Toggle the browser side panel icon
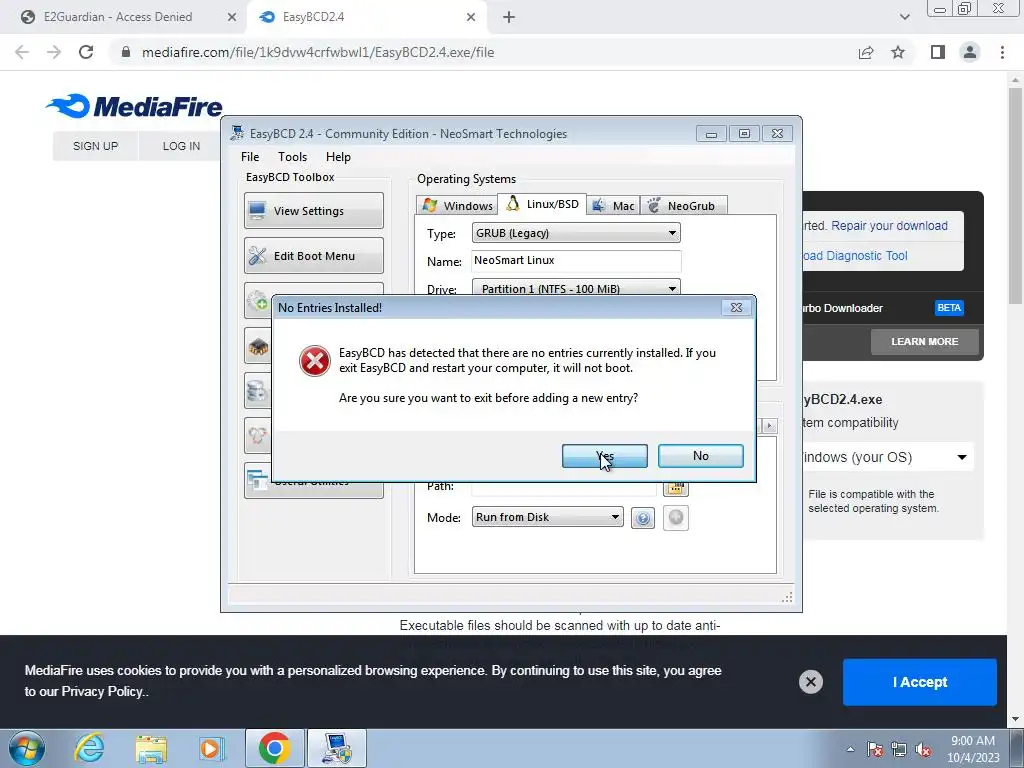The image size is (1024, 768). click(938, 52)
